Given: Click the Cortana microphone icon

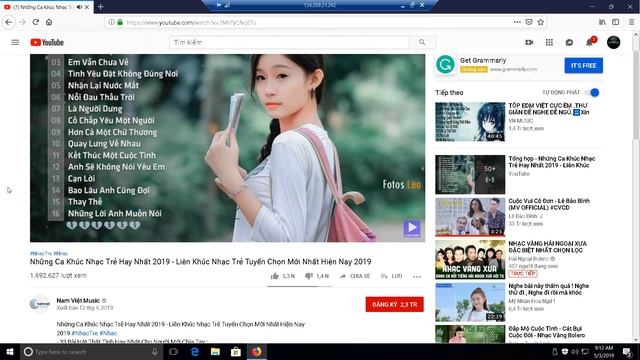Looking at the screenshot, I should 155,351.
